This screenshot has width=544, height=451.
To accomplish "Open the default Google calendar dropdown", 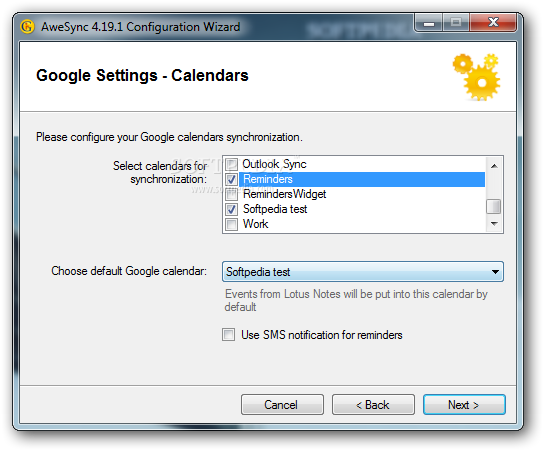I will 363,272.
